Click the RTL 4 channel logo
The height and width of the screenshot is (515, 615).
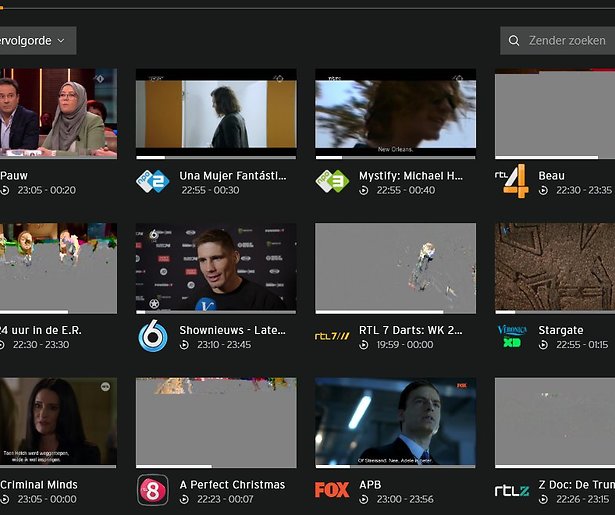coord(512,181)
